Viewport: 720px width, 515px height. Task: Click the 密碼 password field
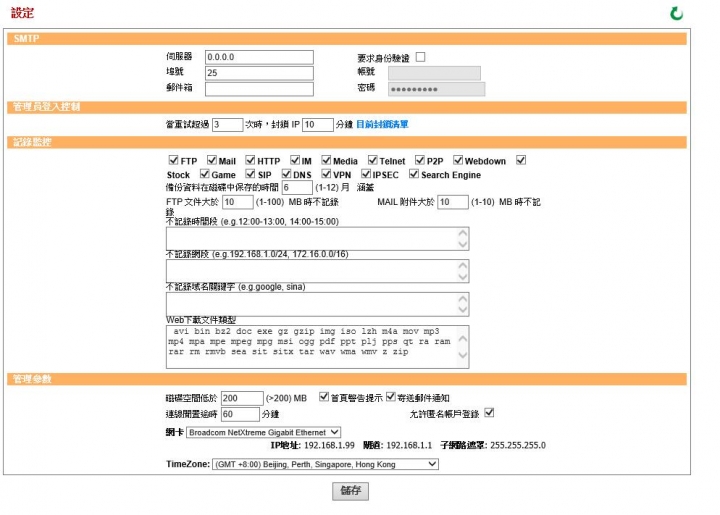pyautogui.click(x=436, y=89)
